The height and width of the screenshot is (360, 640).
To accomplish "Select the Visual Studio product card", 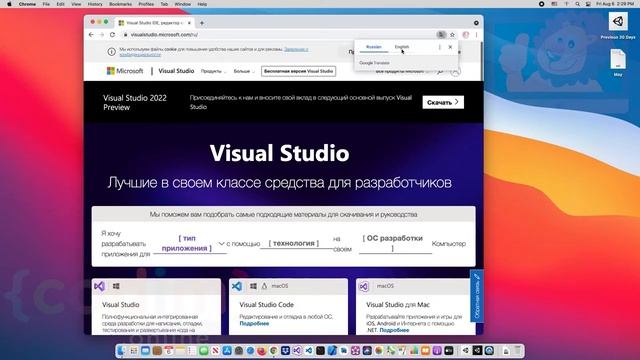I will [156, 307].
